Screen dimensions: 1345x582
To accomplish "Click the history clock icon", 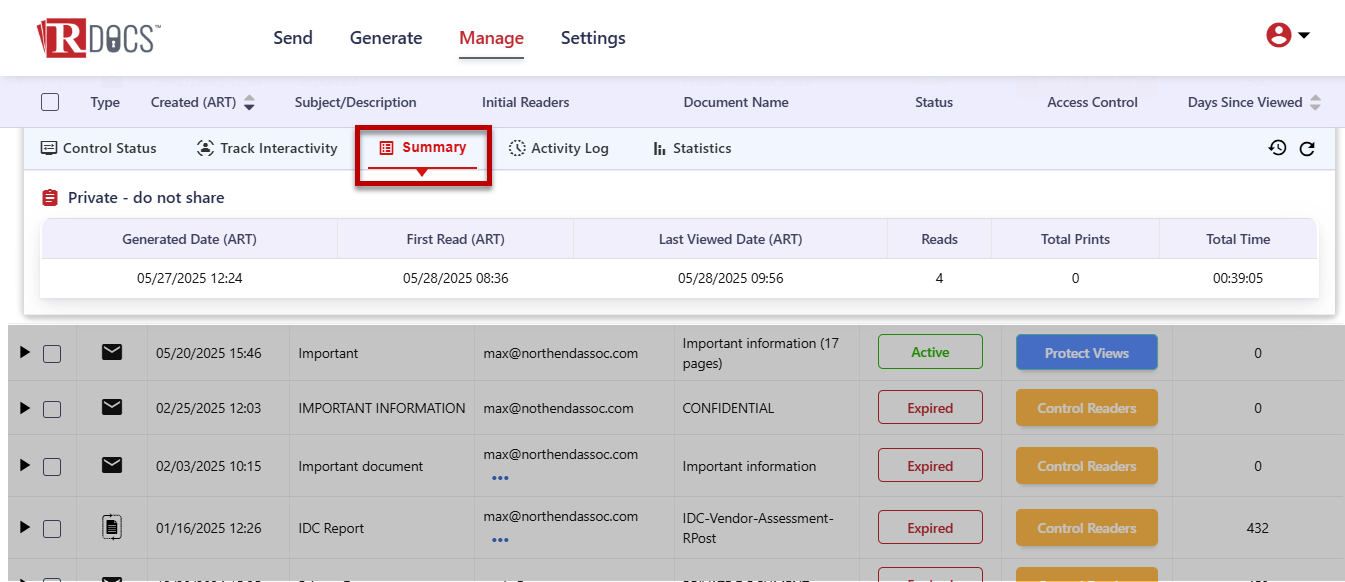I will [1277, 148].
